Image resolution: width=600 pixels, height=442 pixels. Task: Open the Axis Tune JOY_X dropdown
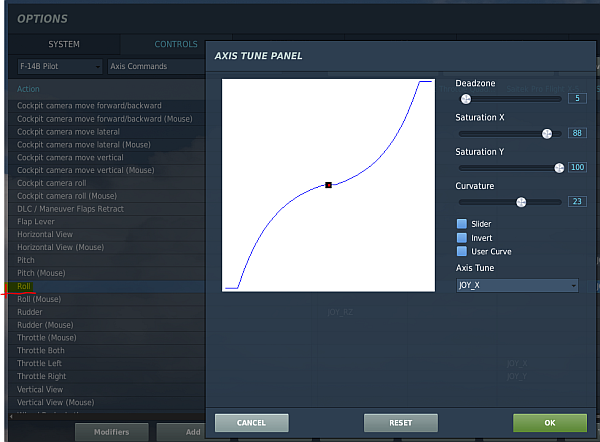point(517,285)
